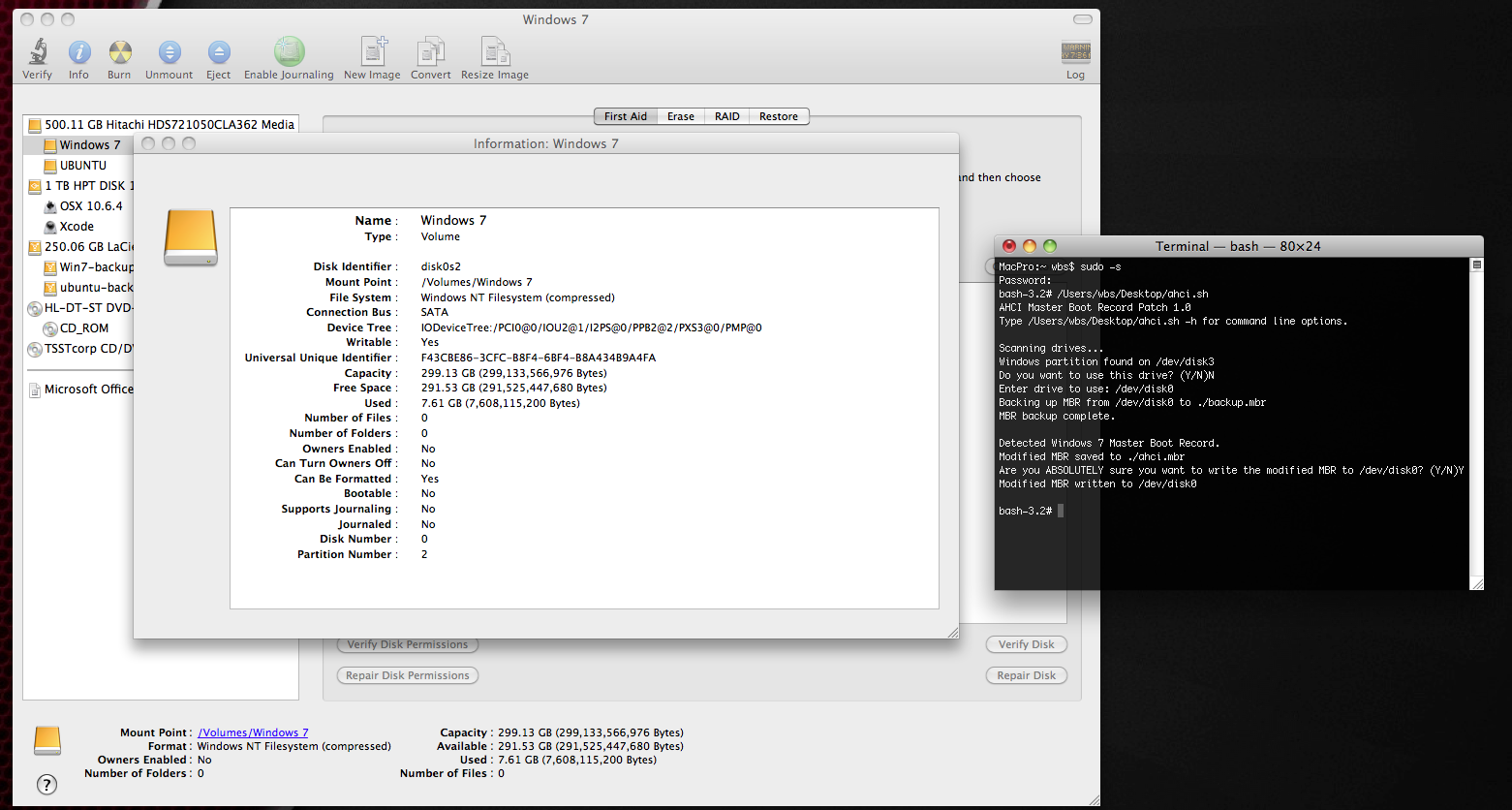Switch to the Restore tab
Viewport: 1512px width, 810px height.
point(779,116)
